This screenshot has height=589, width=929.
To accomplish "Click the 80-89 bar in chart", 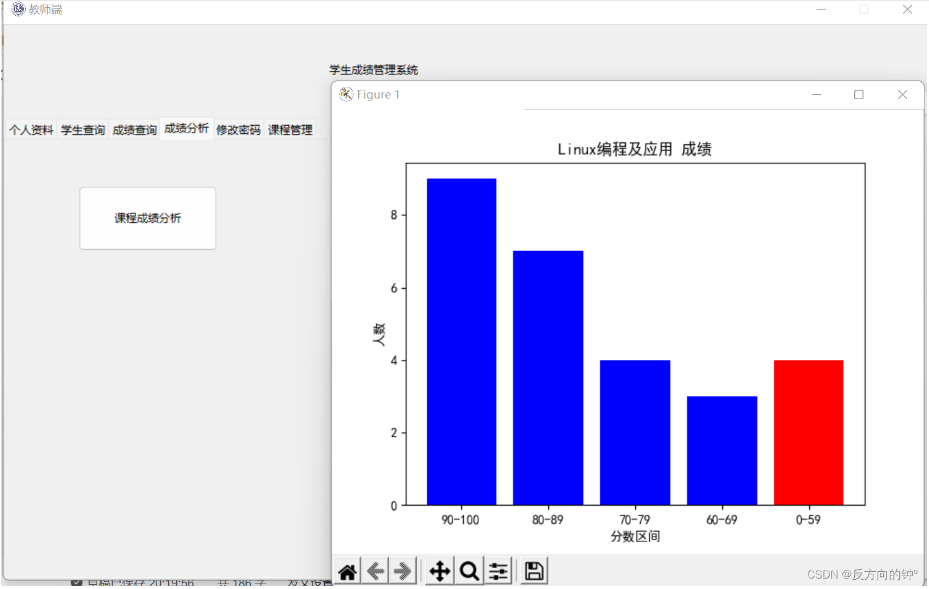I will [x=548, y=378].
